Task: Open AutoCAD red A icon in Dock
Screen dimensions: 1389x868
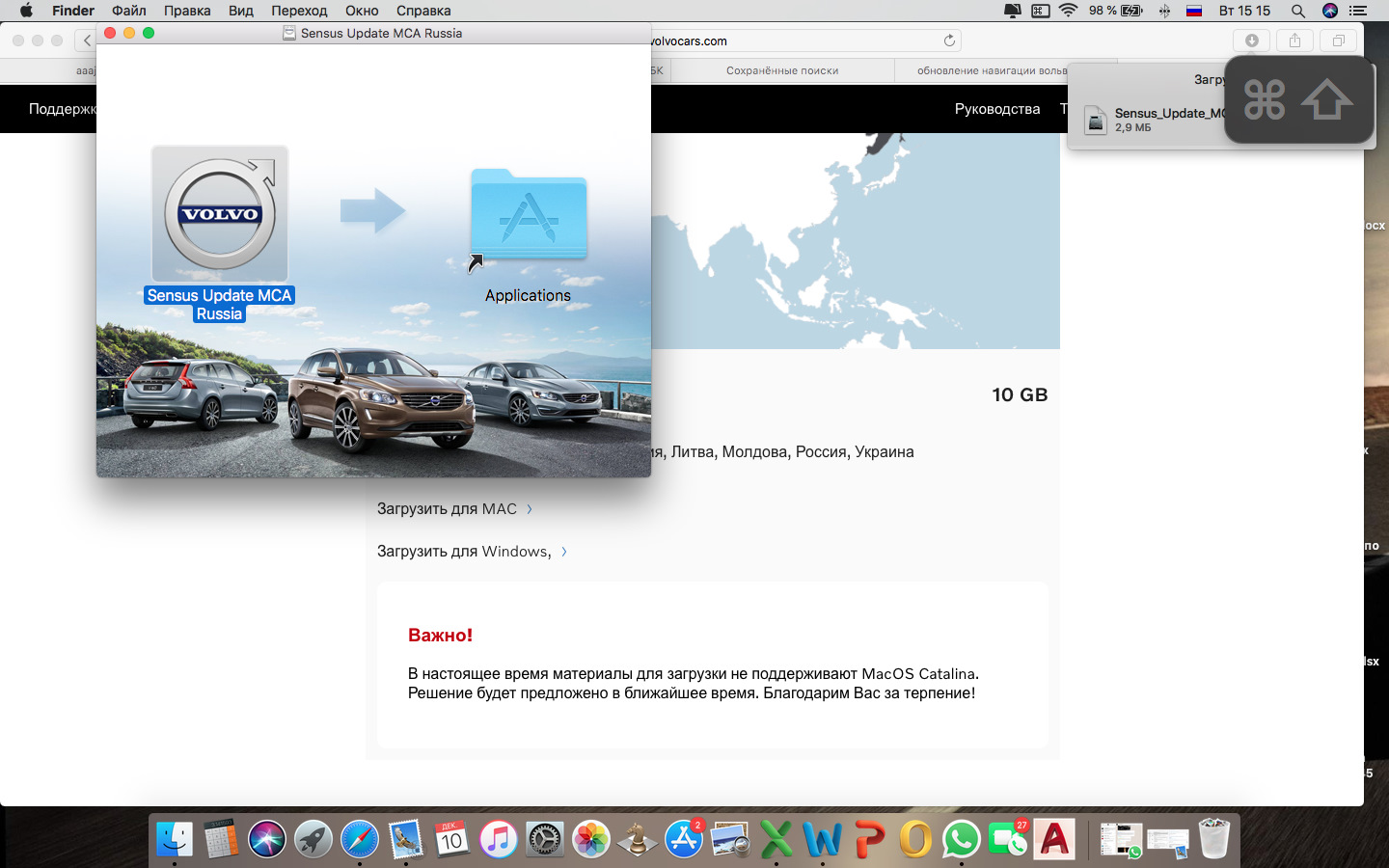Action: [x=1054, y=840]
